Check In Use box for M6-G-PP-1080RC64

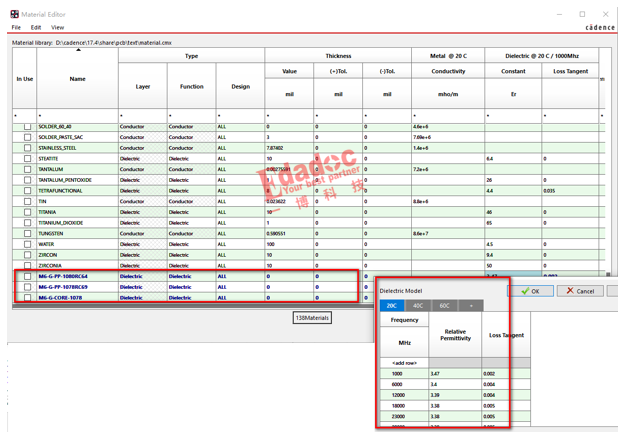click(27, 276)
